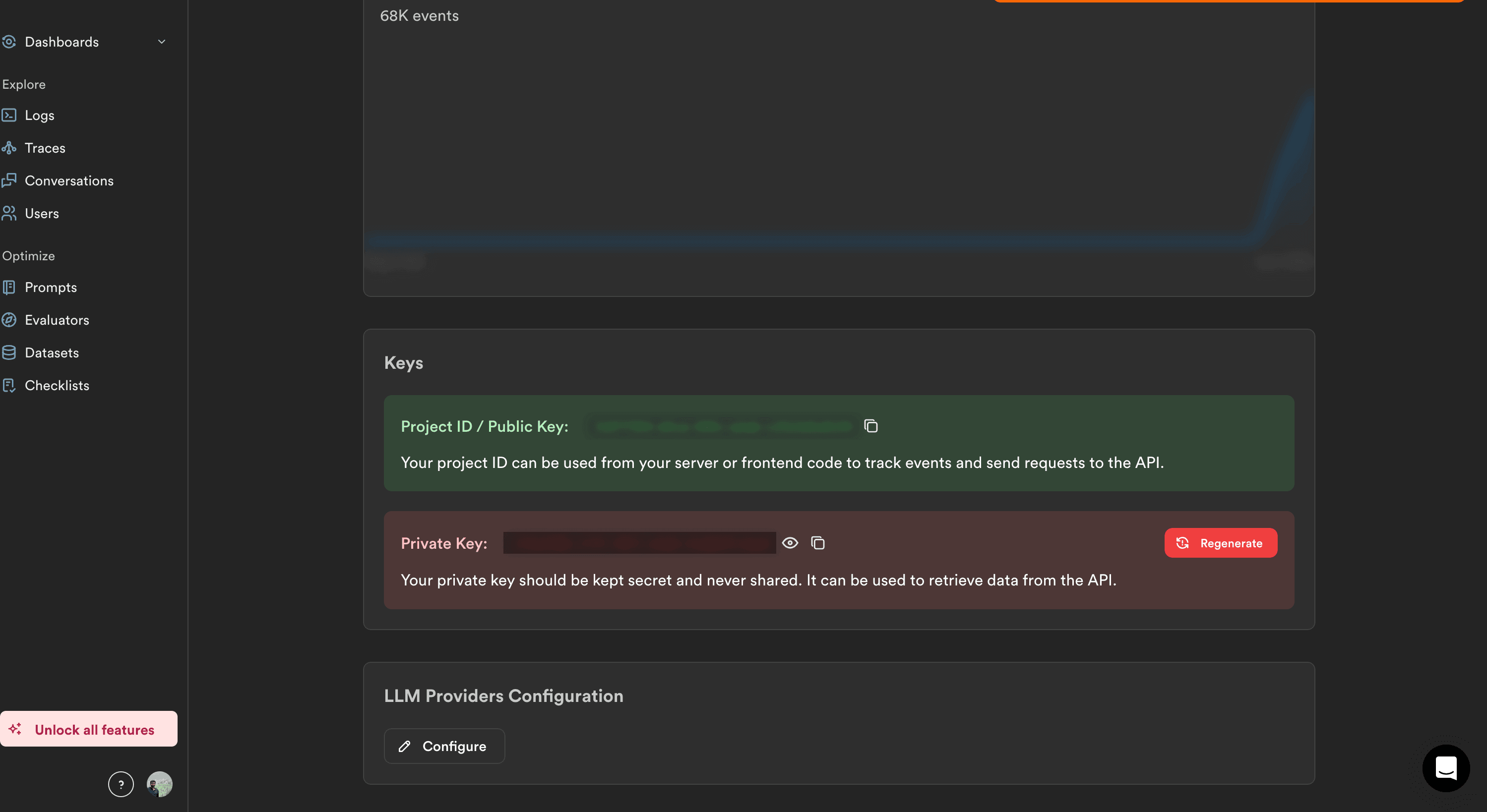1487x812 pixels.
Task: Go to Traces section
Action: pos(45,148)
